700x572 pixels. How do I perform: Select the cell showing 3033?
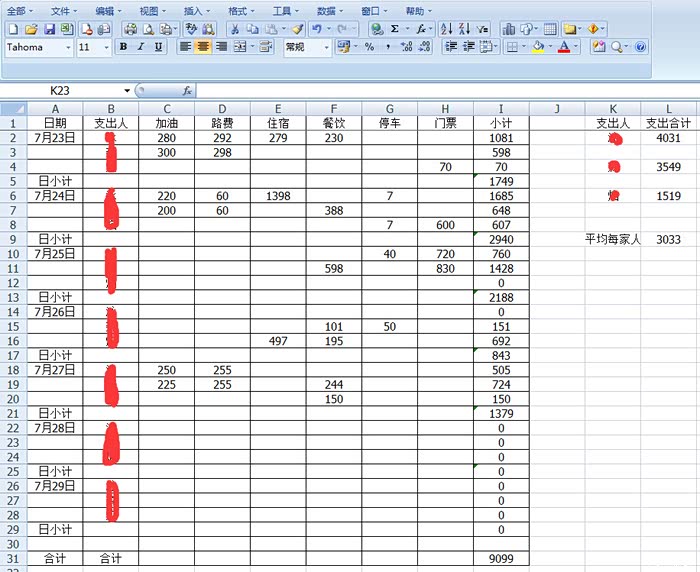click(x=668, y=239)
